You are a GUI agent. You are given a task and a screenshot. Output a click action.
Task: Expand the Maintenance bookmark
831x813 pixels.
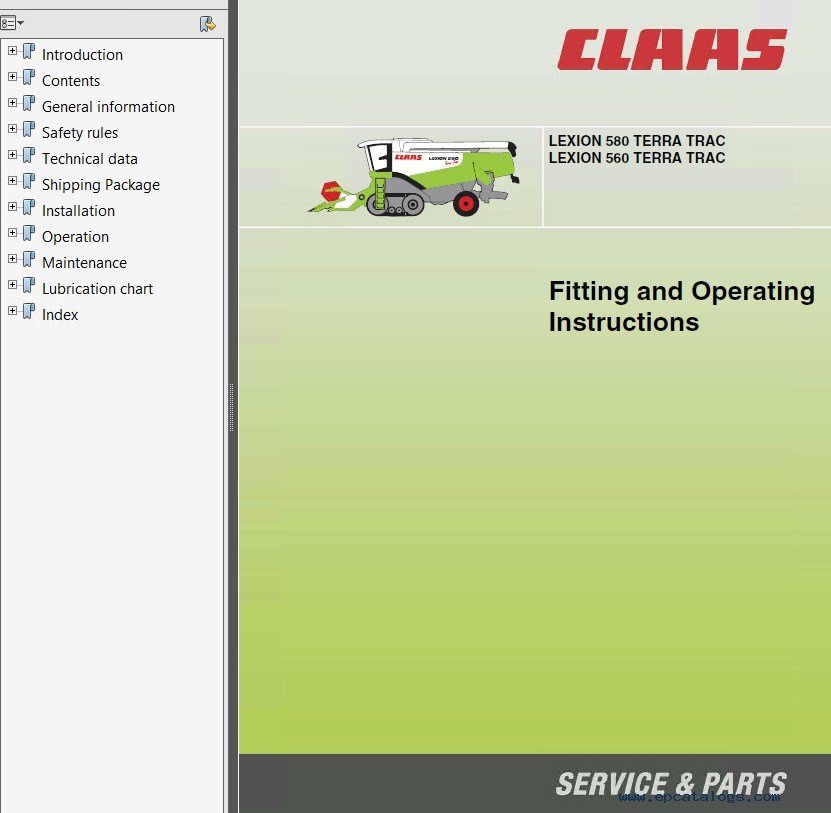point(12,259)
